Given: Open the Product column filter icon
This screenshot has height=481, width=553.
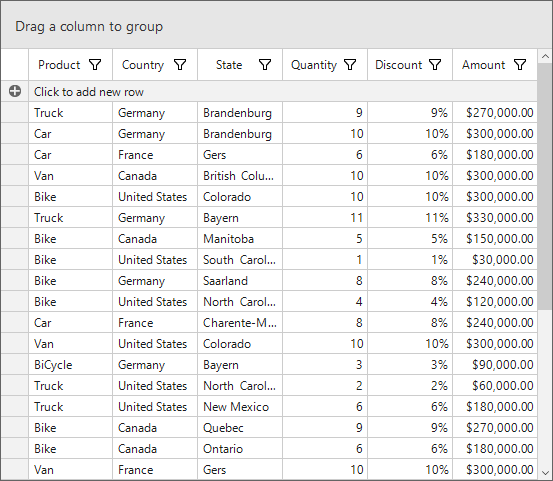Looking at the screenshot, I should pos(95,65).
